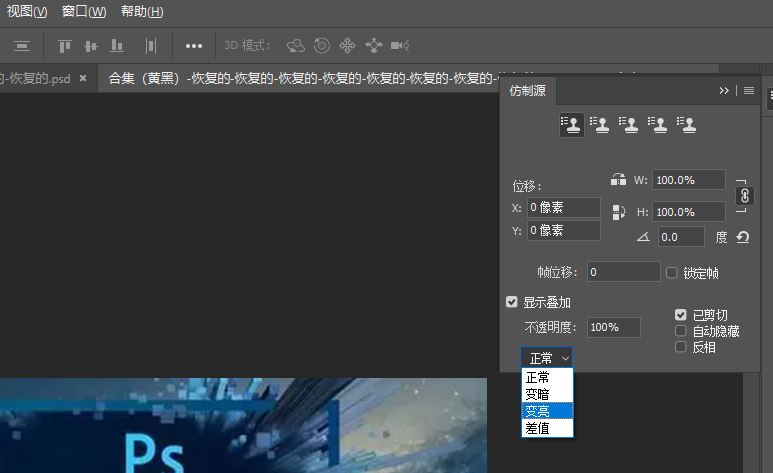
Task: Click the align top edges icon
Action: tap(65, 46)
